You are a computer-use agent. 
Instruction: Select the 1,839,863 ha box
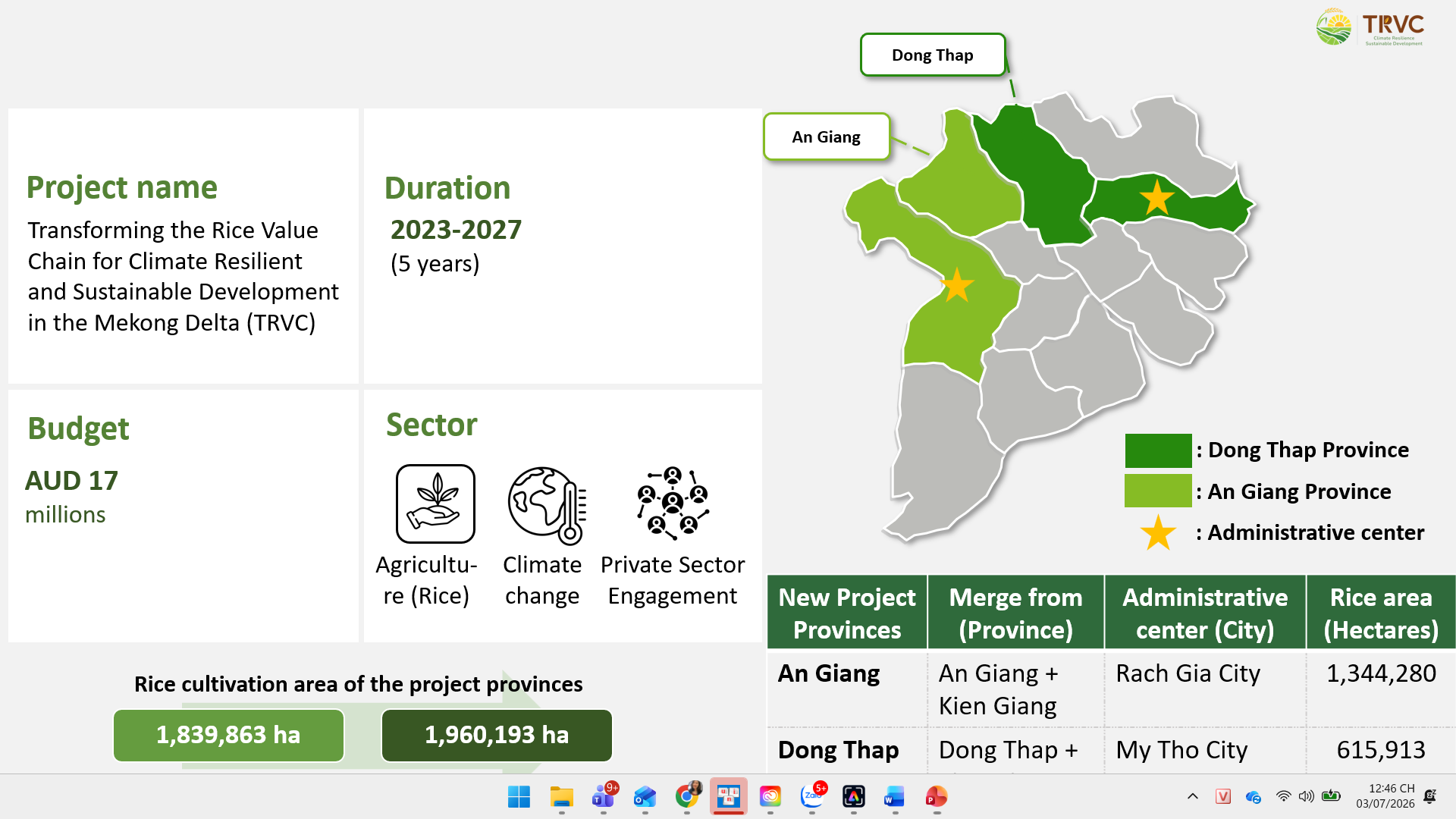coord(228,735)
